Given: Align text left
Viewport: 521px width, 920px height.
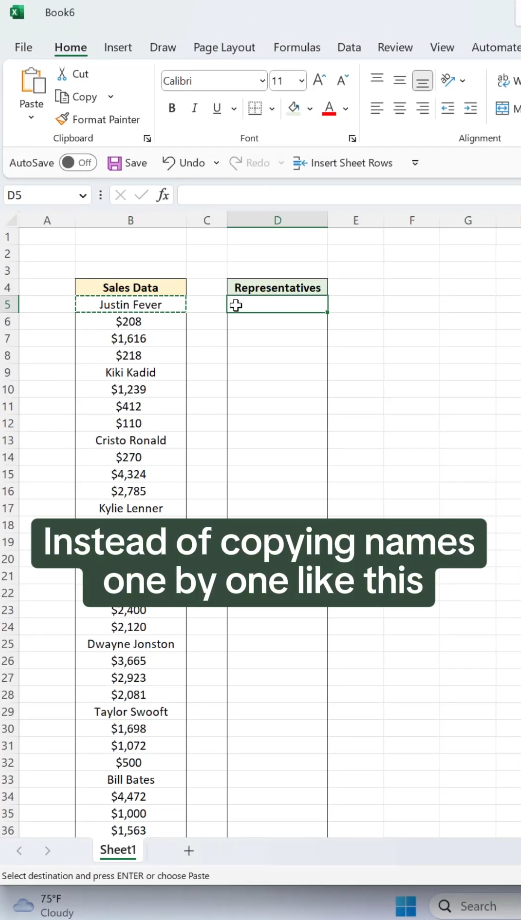Looking at the screenshot, I should tap(377, 108).
